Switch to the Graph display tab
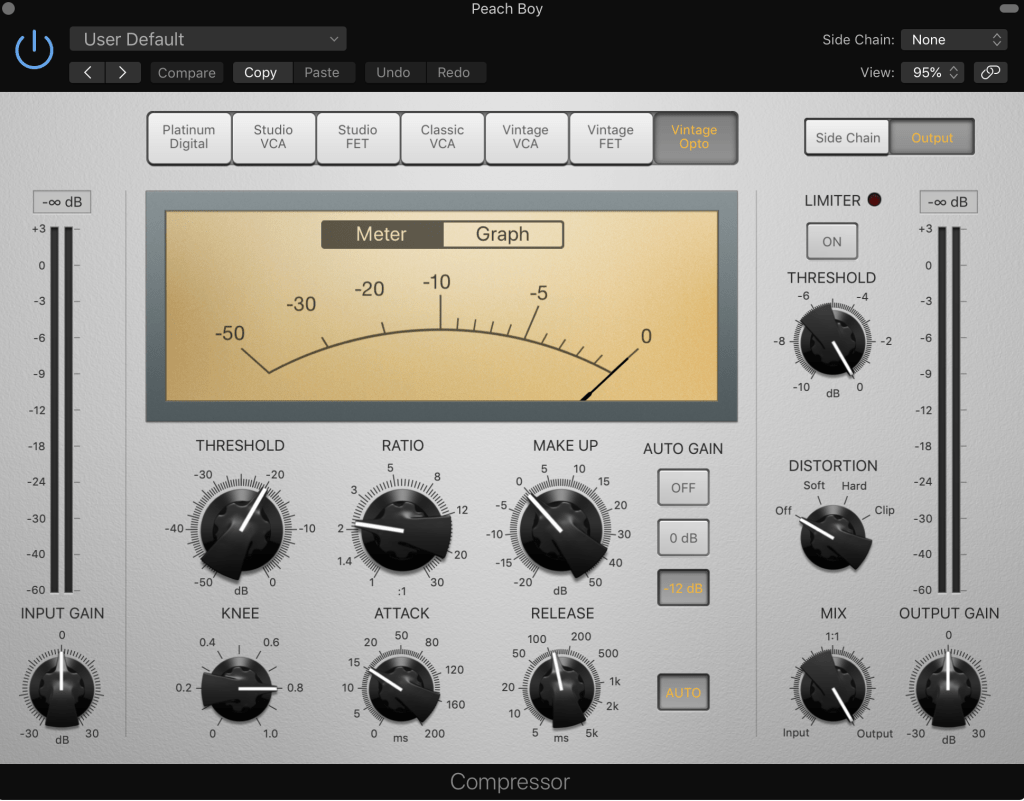Image resolution: width=1024 pixels, height=801 pixels. pyautogui.click(x=502, y=234)
